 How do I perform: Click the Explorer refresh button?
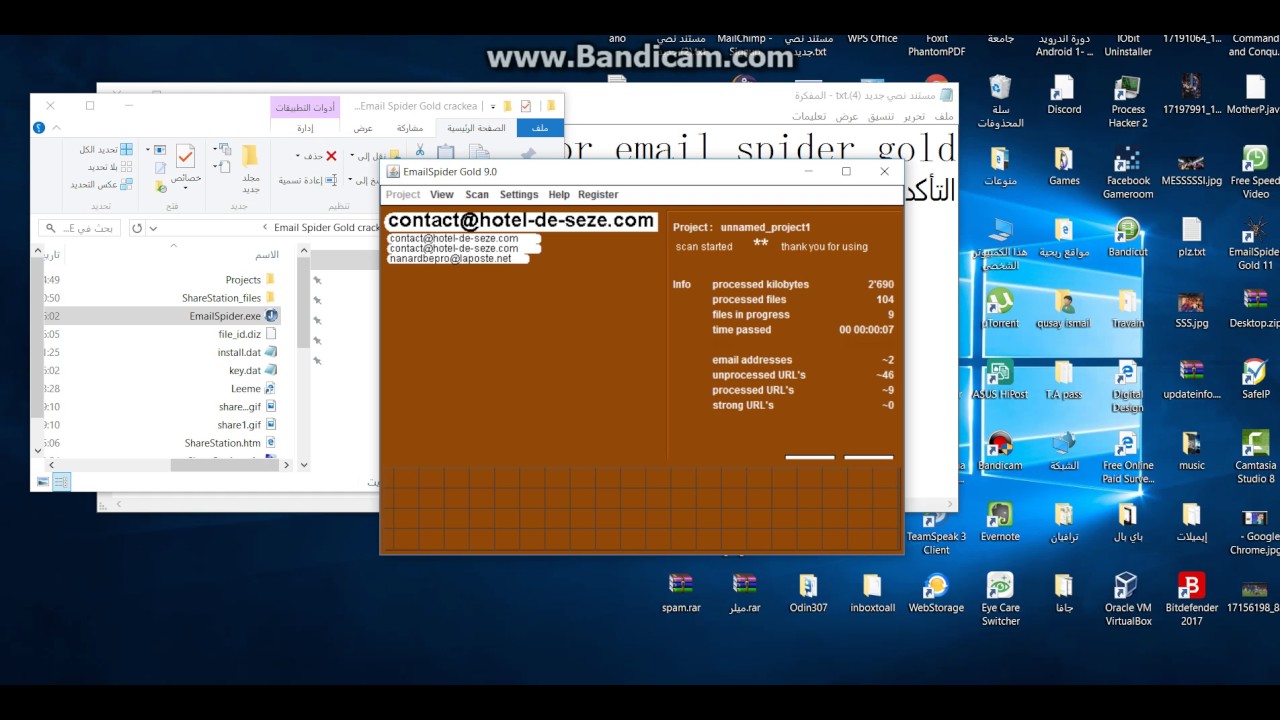[137, 228]
